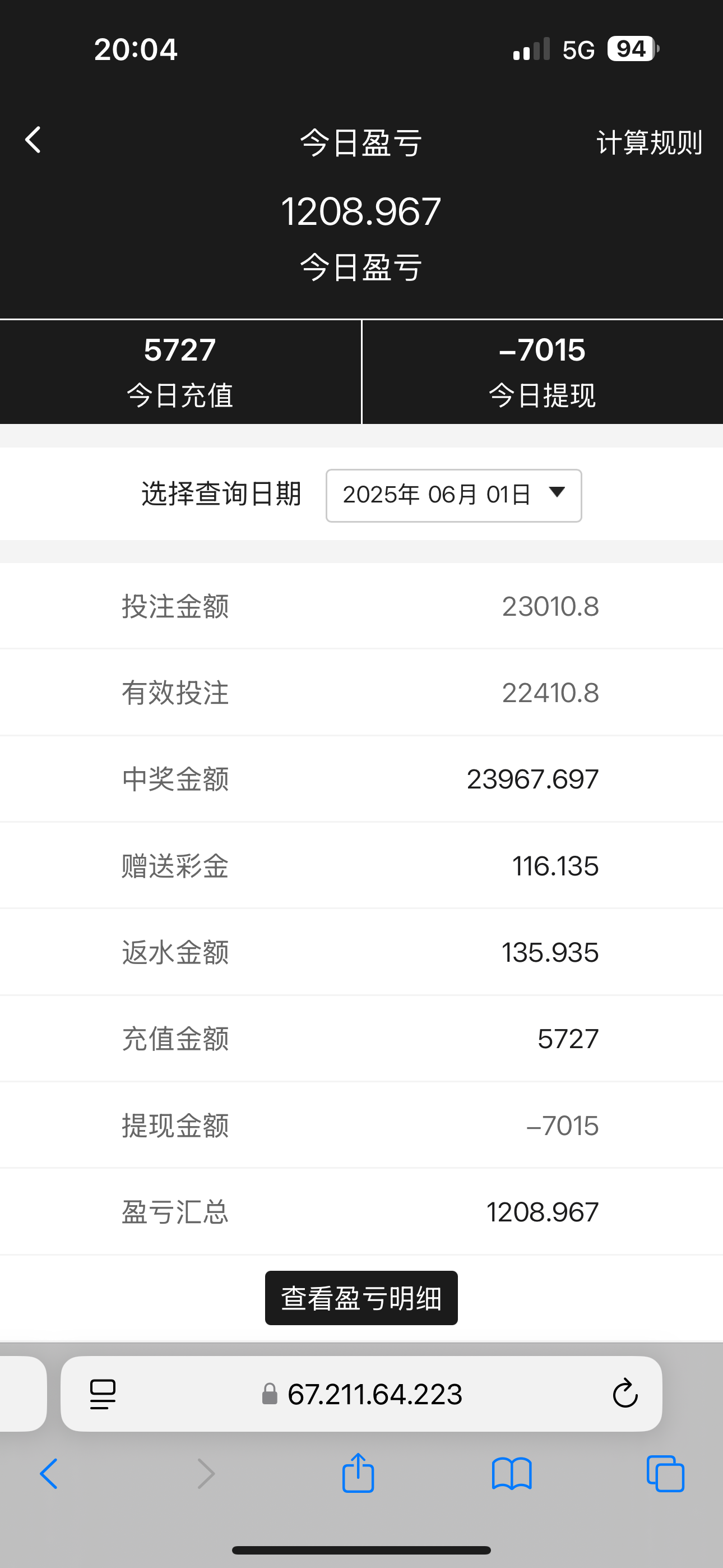The image size is (723, 1568).
Task: Tap the battery indicator in status bar
Action: click(x=632, y=49)
